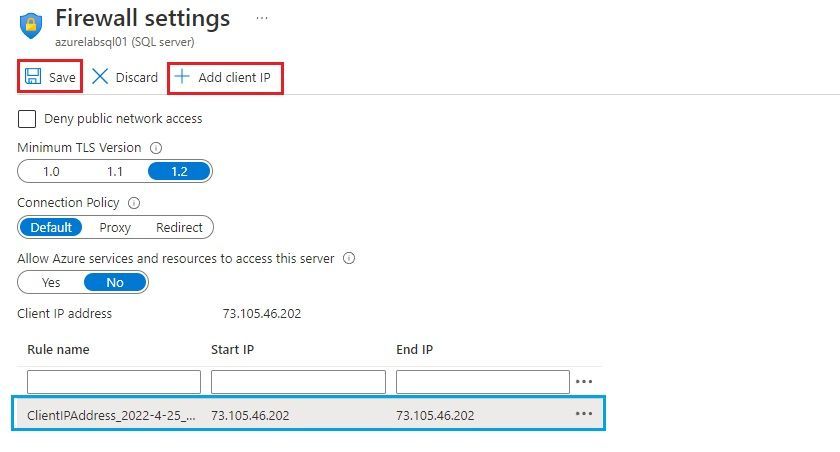Click the Save disk icon

33,77
